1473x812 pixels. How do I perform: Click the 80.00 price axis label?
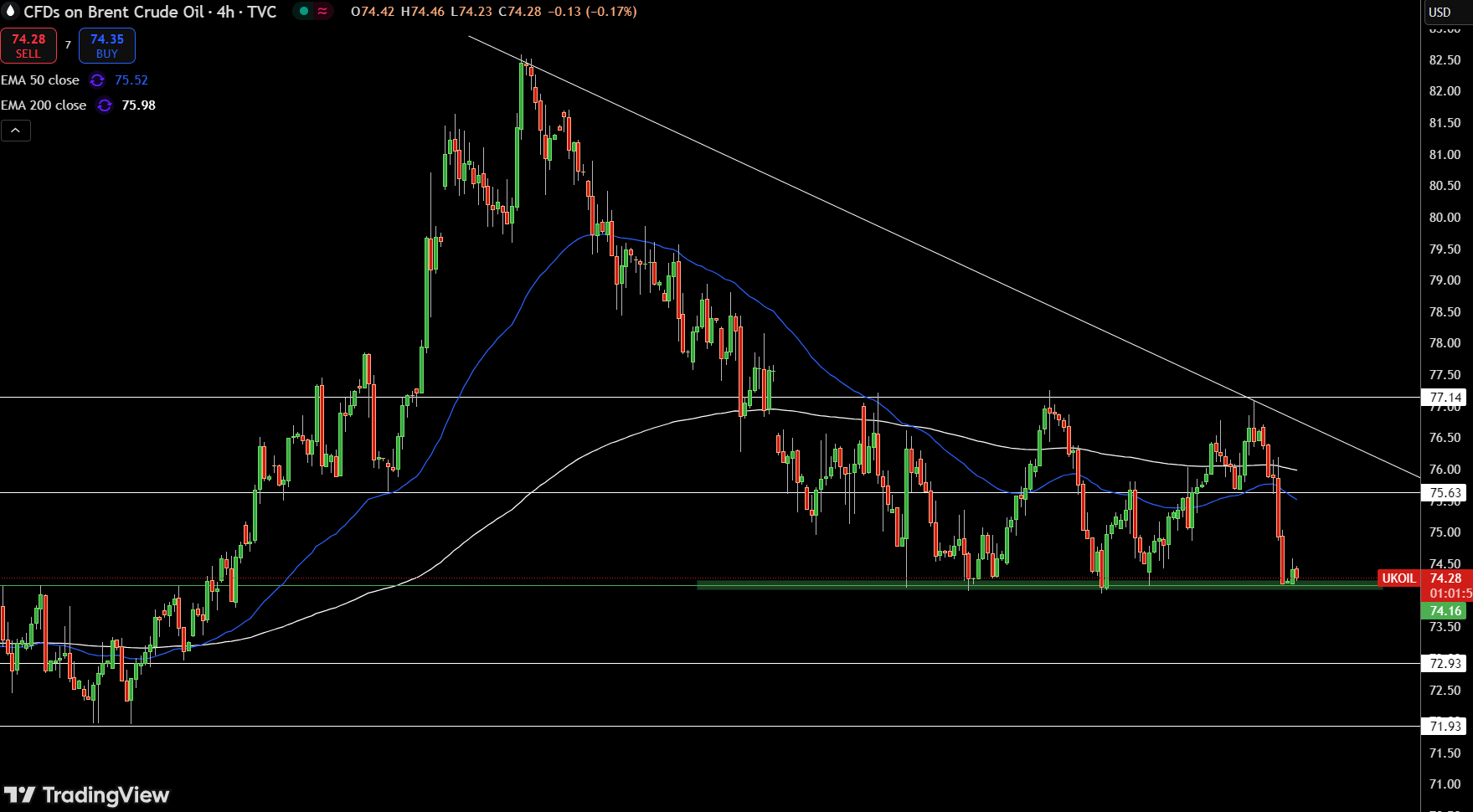(x=1445, y=218)
